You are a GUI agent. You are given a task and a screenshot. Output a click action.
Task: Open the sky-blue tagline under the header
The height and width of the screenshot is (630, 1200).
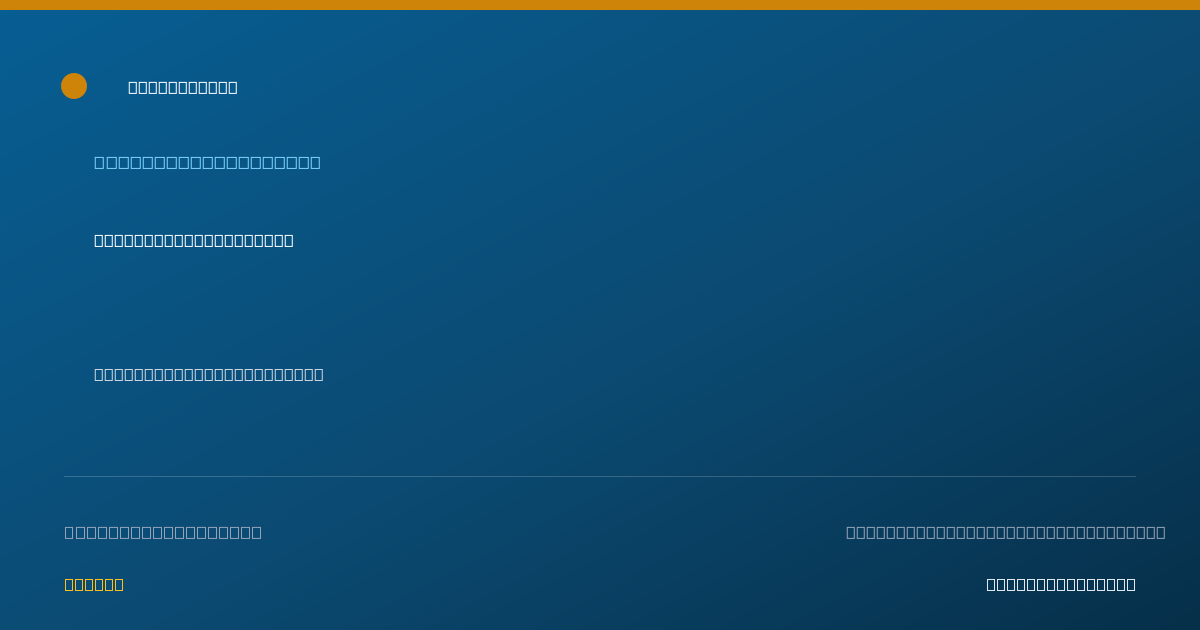[x=207, y=162]
